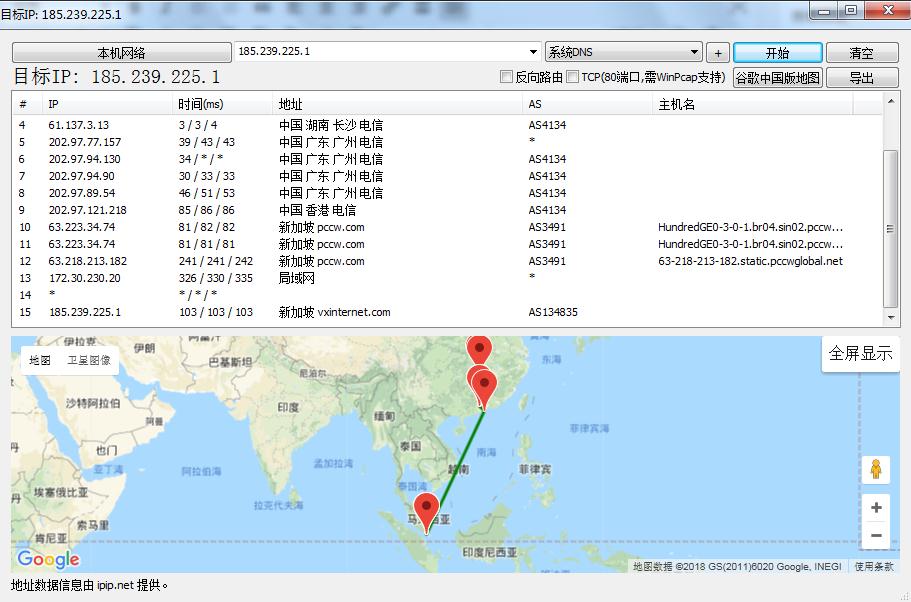Enable the 反向路由 checkbox
911x602 pixels.
coord(509,76)
